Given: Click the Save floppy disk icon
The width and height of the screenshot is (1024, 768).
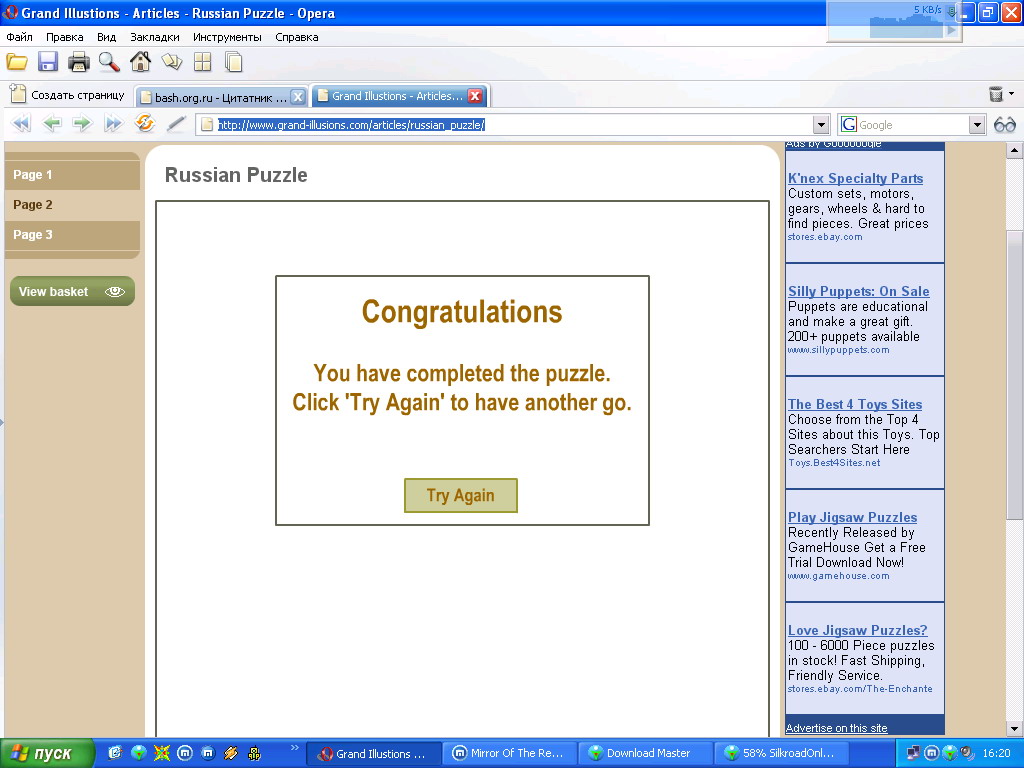Looking at the screenshot, I should click(x=47, y=62).
